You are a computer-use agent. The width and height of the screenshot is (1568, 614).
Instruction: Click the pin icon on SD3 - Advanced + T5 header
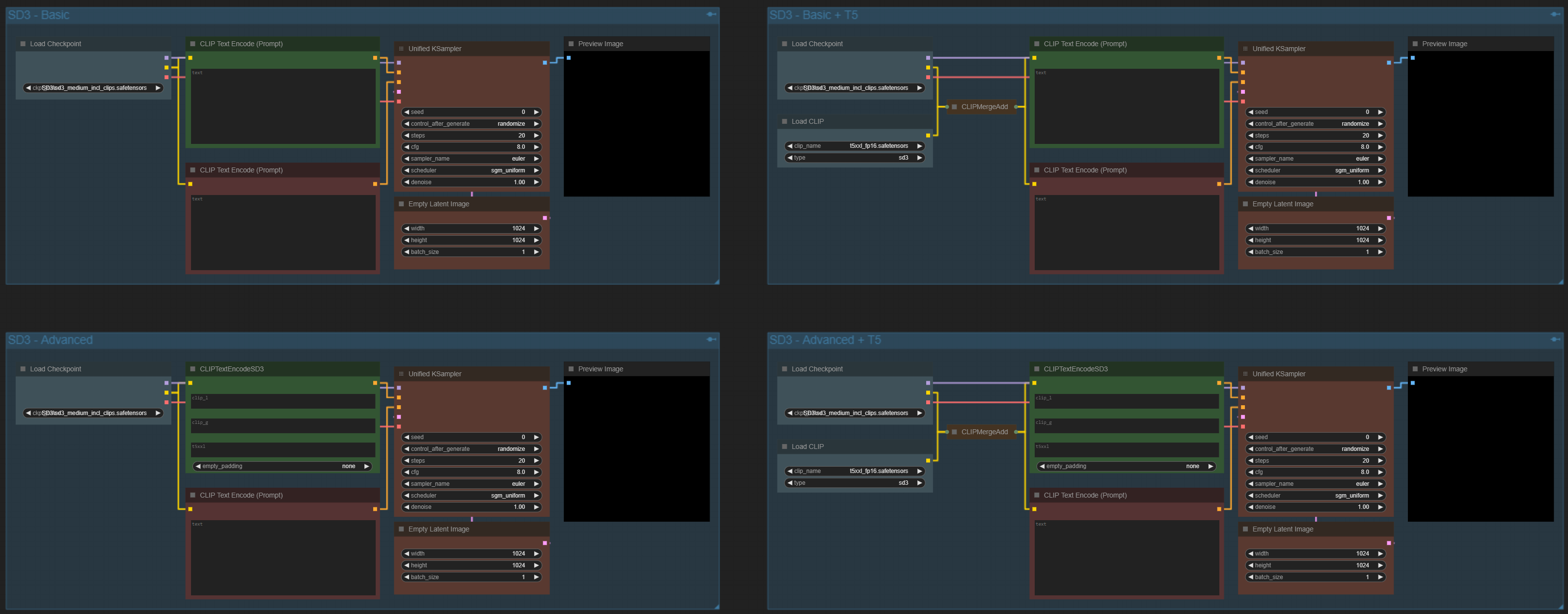[1555, 339]
